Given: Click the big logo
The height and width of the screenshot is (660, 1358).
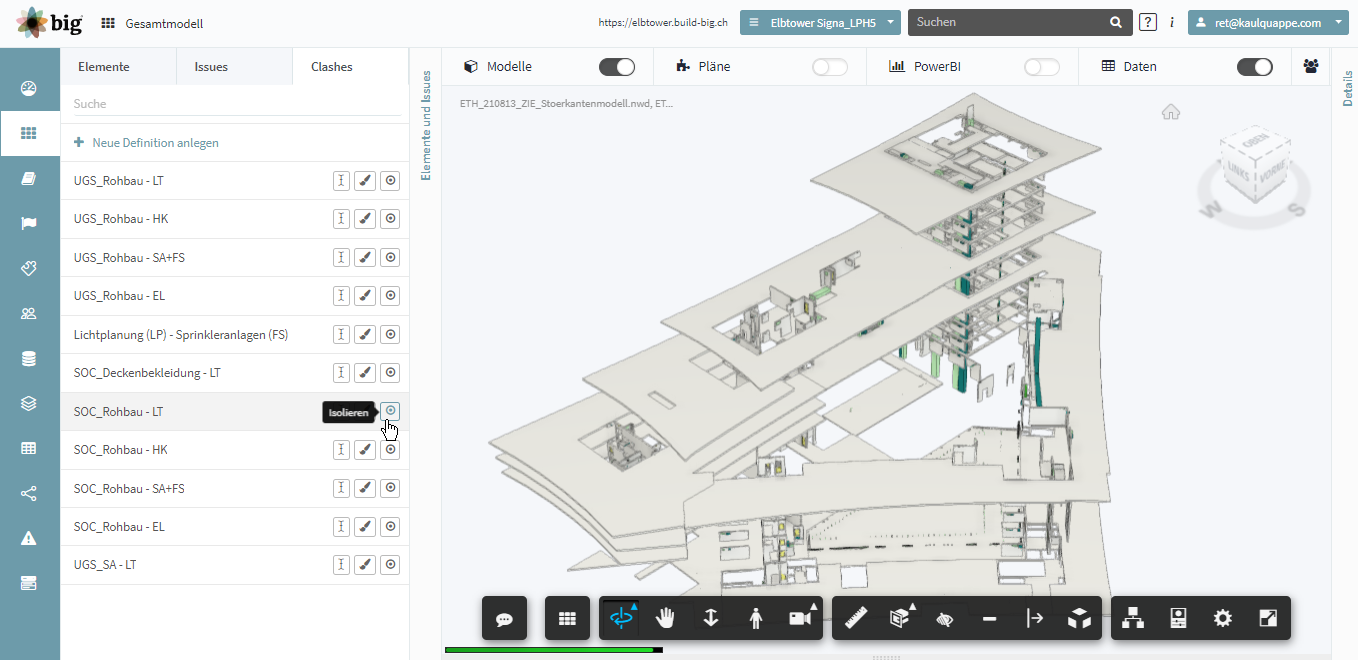Looking at the screenshot, I should tap(47, 22).
